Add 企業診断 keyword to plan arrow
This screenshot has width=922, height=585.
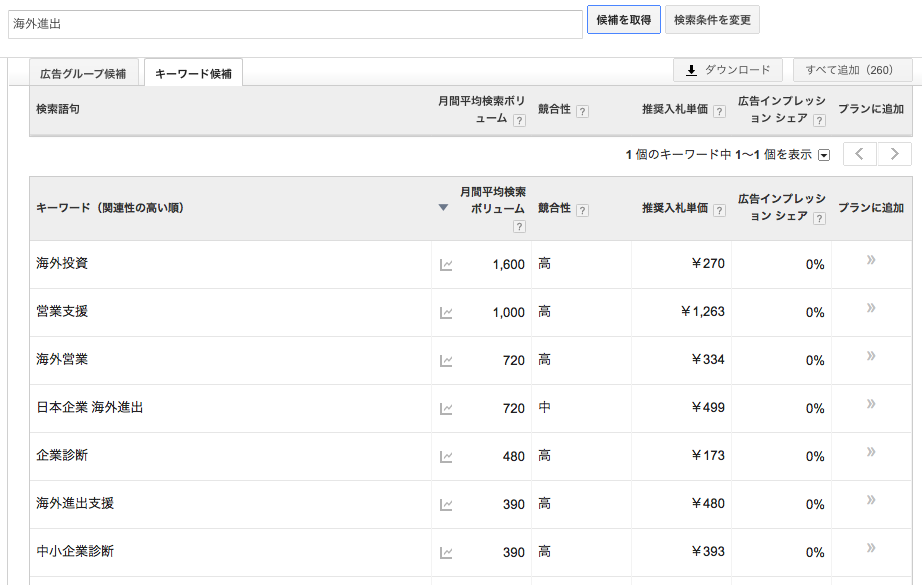pos(871,452)
